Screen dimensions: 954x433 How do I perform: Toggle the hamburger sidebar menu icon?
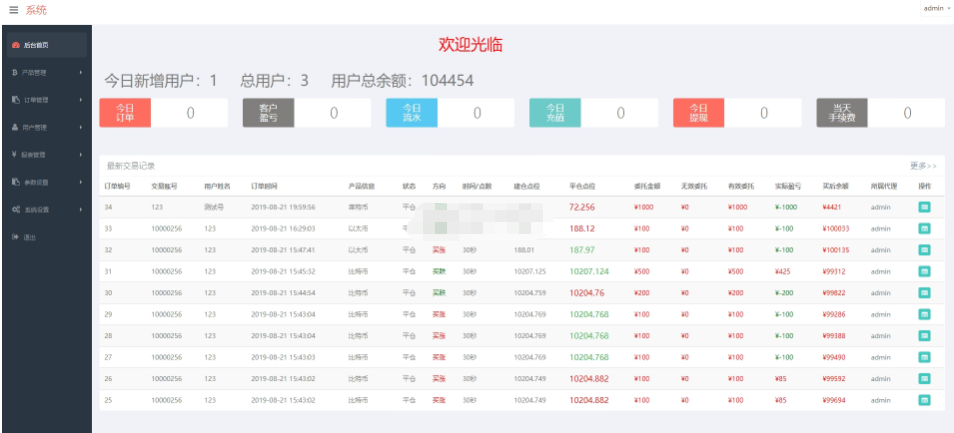(x=13, y=10)
